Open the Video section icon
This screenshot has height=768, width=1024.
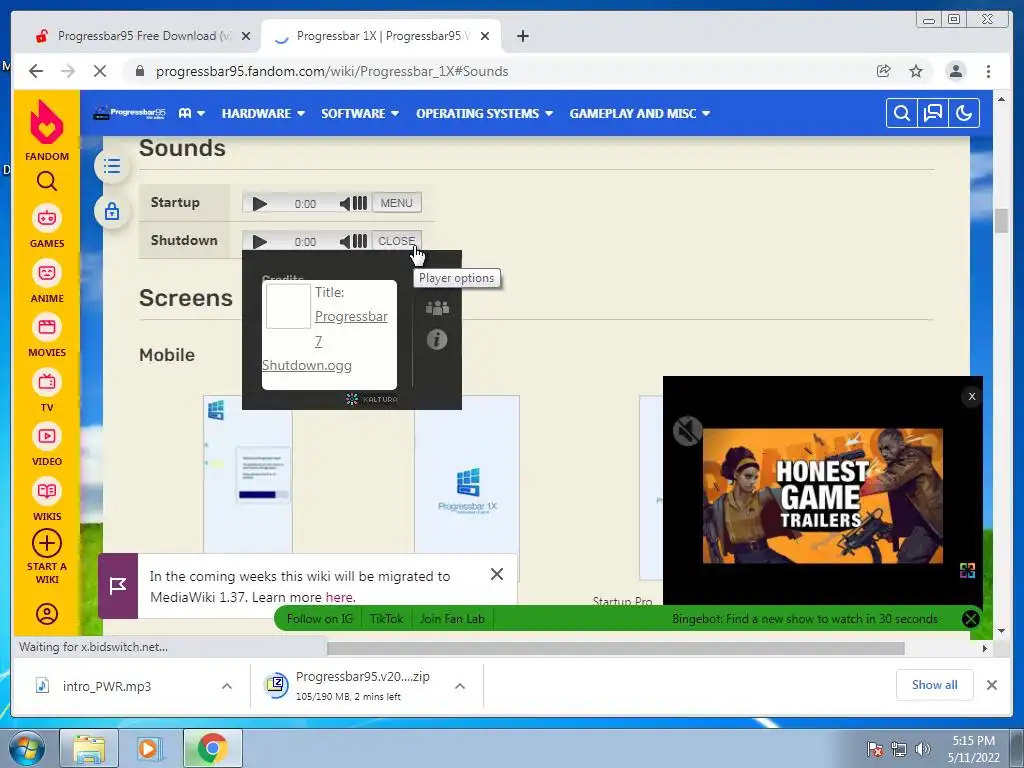pos(46,436)
